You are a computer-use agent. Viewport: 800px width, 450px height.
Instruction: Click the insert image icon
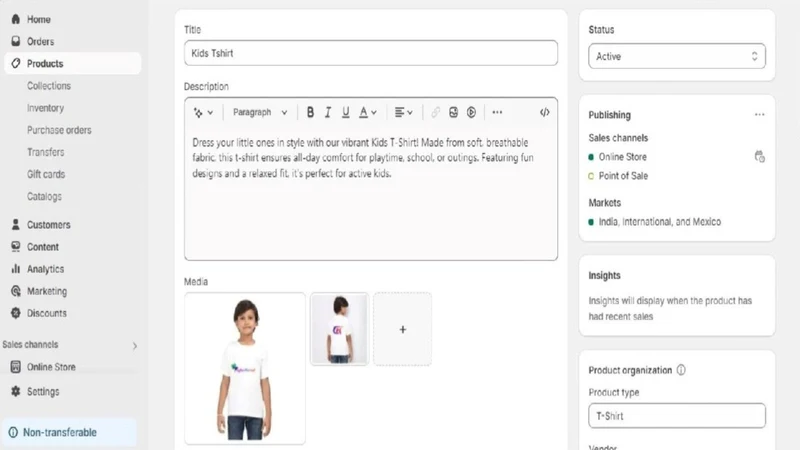pos(453,112)
